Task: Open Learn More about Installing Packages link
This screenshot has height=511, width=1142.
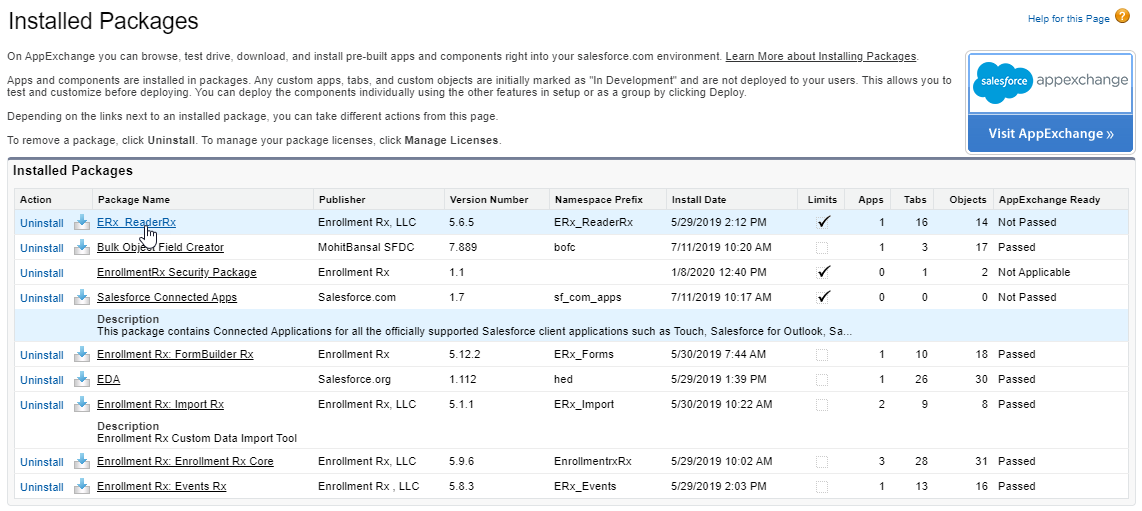Action: 820,56
